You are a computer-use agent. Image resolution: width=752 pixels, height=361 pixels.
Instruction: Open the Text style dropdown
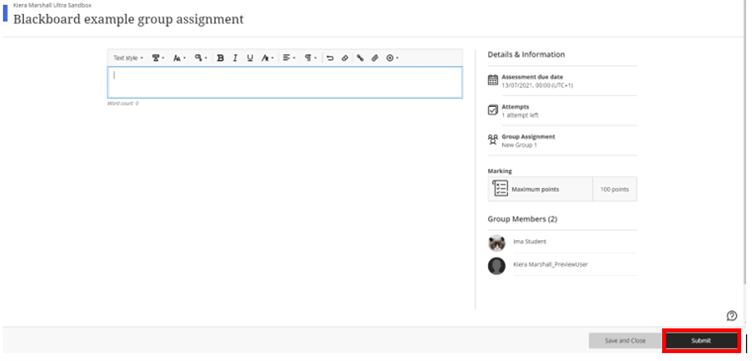click(128, 58)
